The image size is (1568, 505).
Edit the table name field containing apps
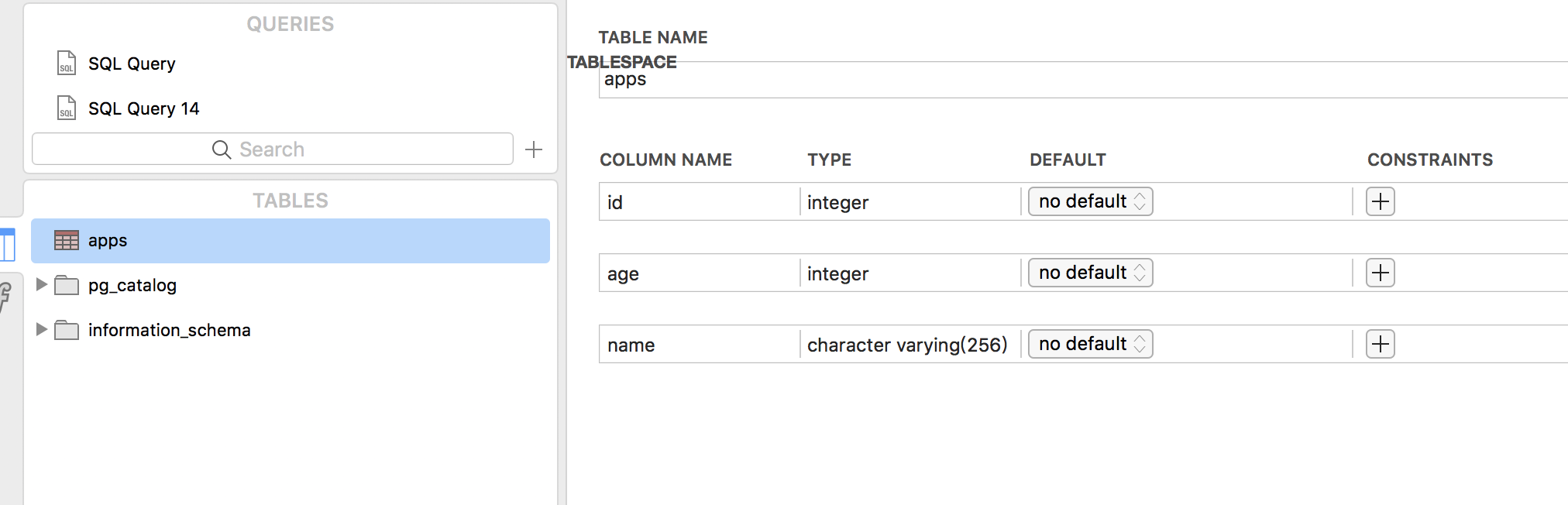pos(1083,80)
